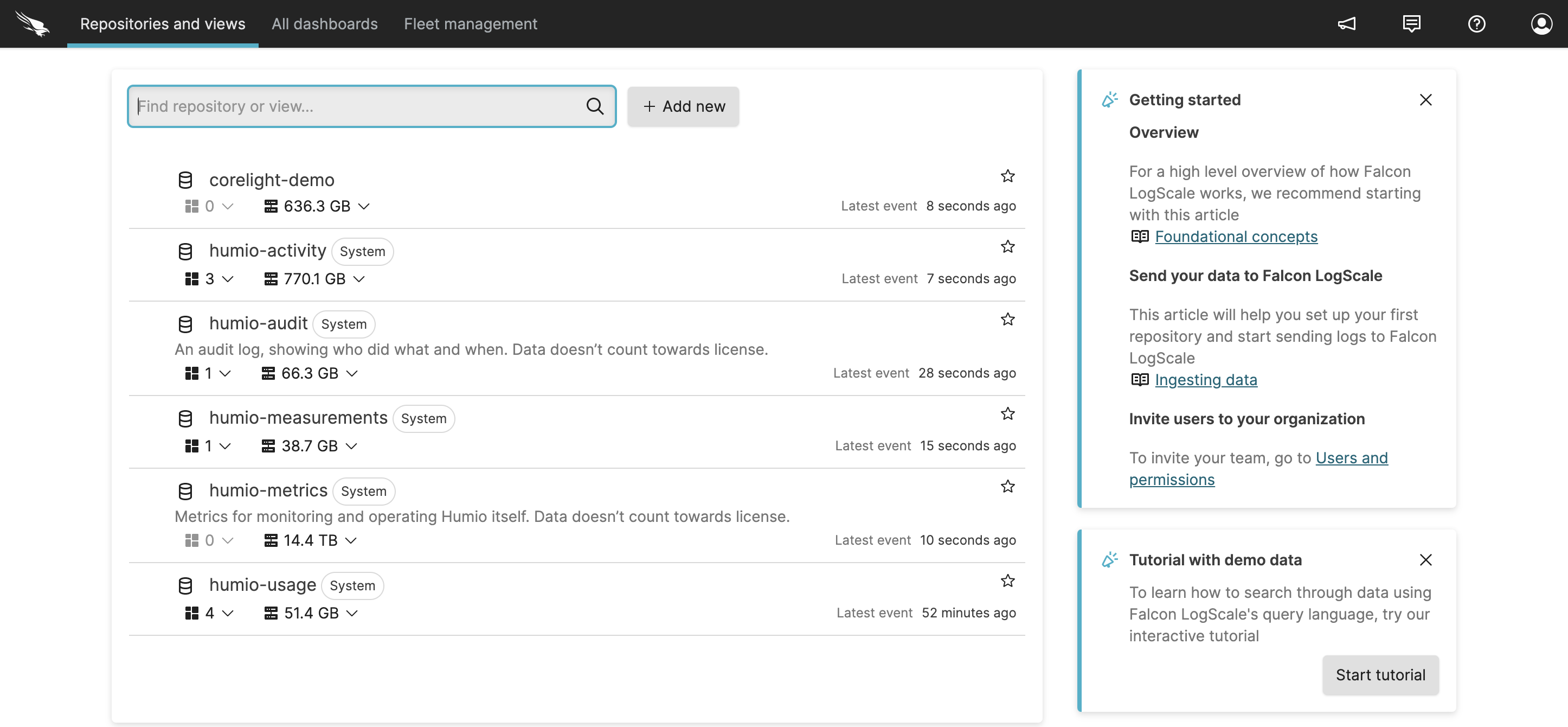Screen dimensions: 1568x727
Task: Switch to the All dashboards tab
Action: [324, 24]
